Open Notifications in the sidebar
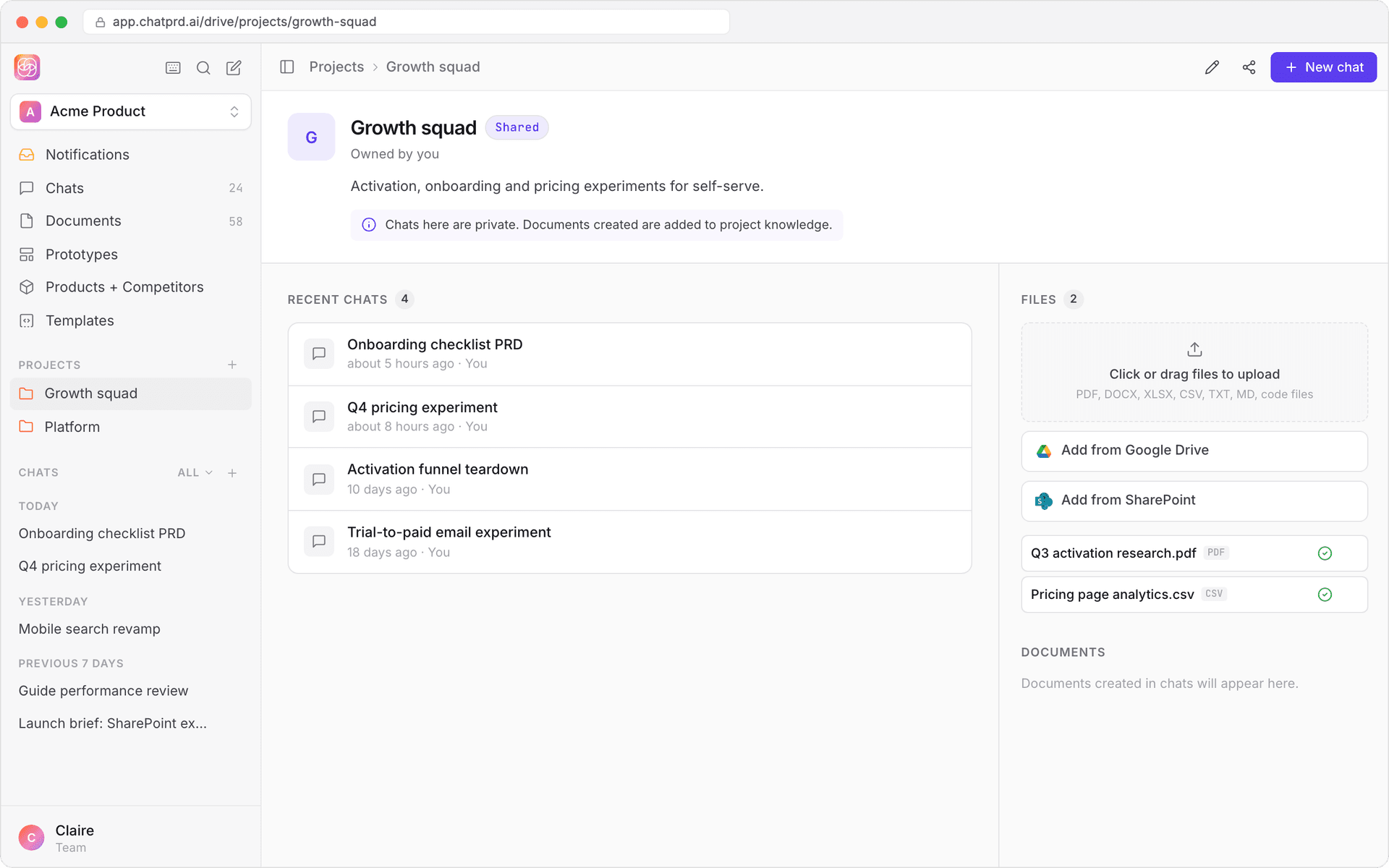The image size is (1389, 868). (131, 155)
